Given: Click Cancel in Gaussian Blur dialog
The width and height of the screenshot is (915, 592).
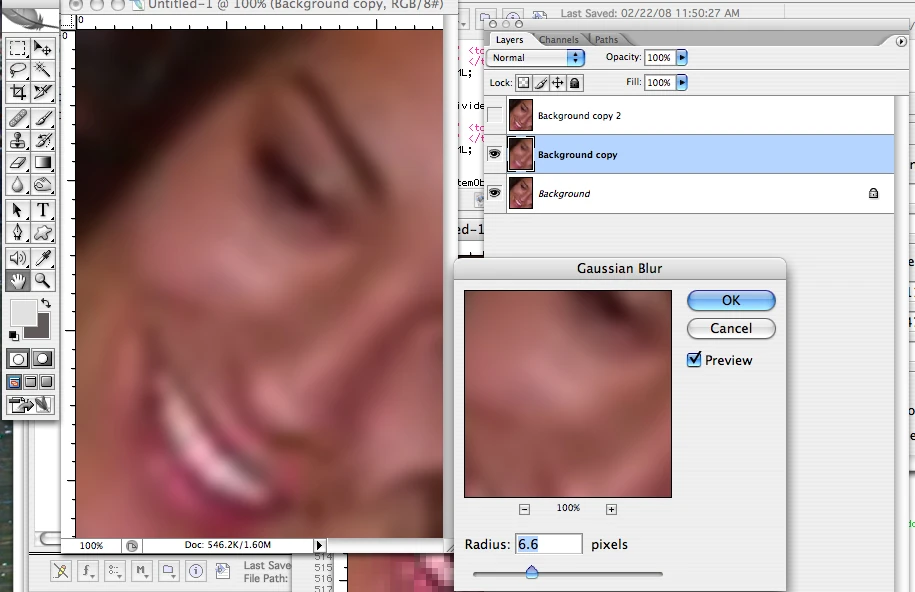Looking at the screenshot, I should coord(731,328).
